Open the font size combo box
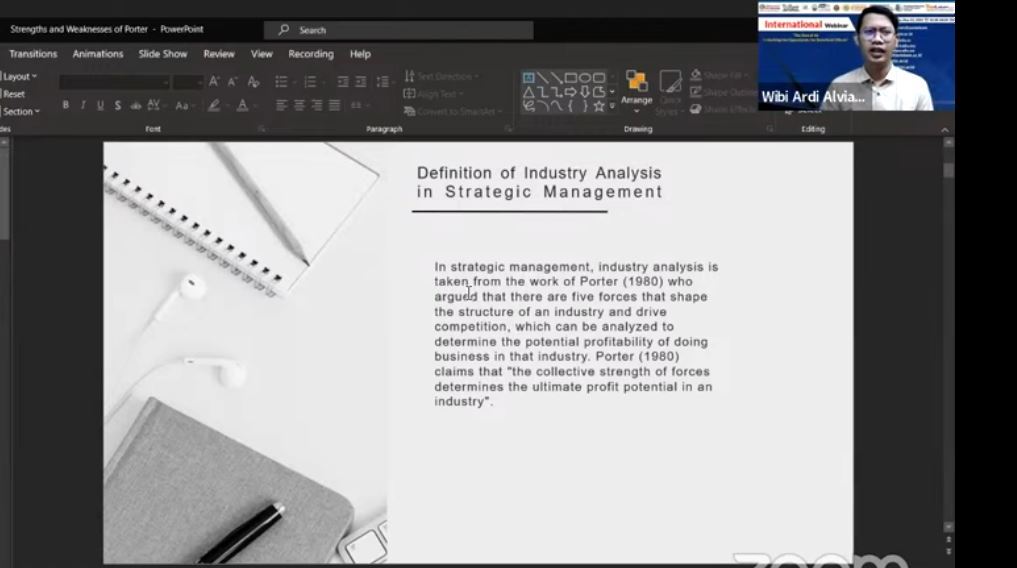The width and height of the screenshot is (1017, 568). coord(188,82)
